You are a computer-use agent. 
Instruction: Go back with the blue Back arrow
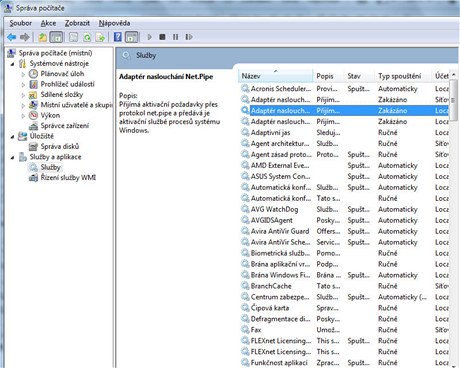click(12, 37)
